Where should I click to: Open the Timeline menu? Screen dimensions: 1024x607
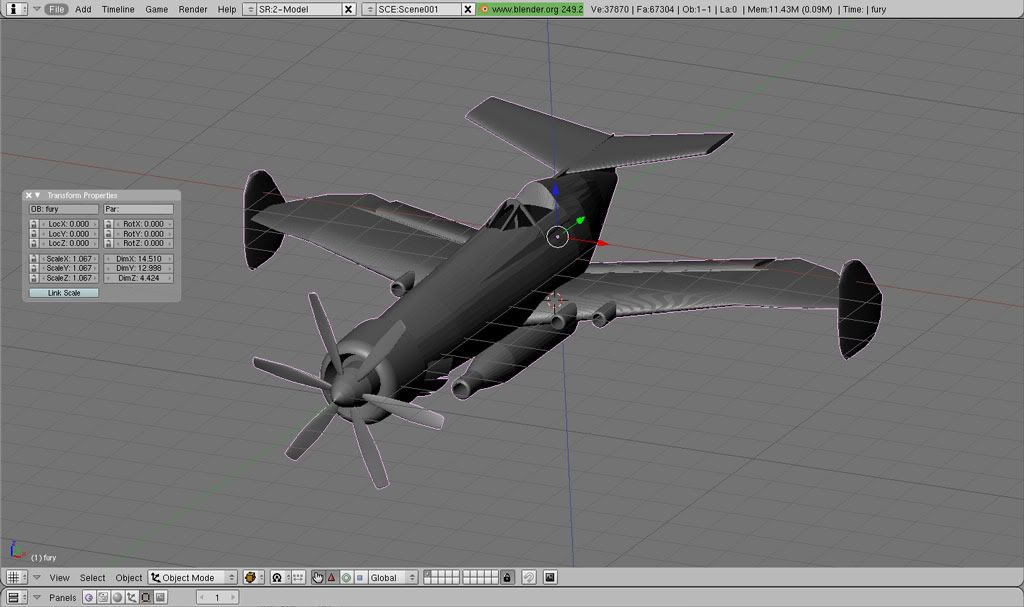click(x=118, y=9)
